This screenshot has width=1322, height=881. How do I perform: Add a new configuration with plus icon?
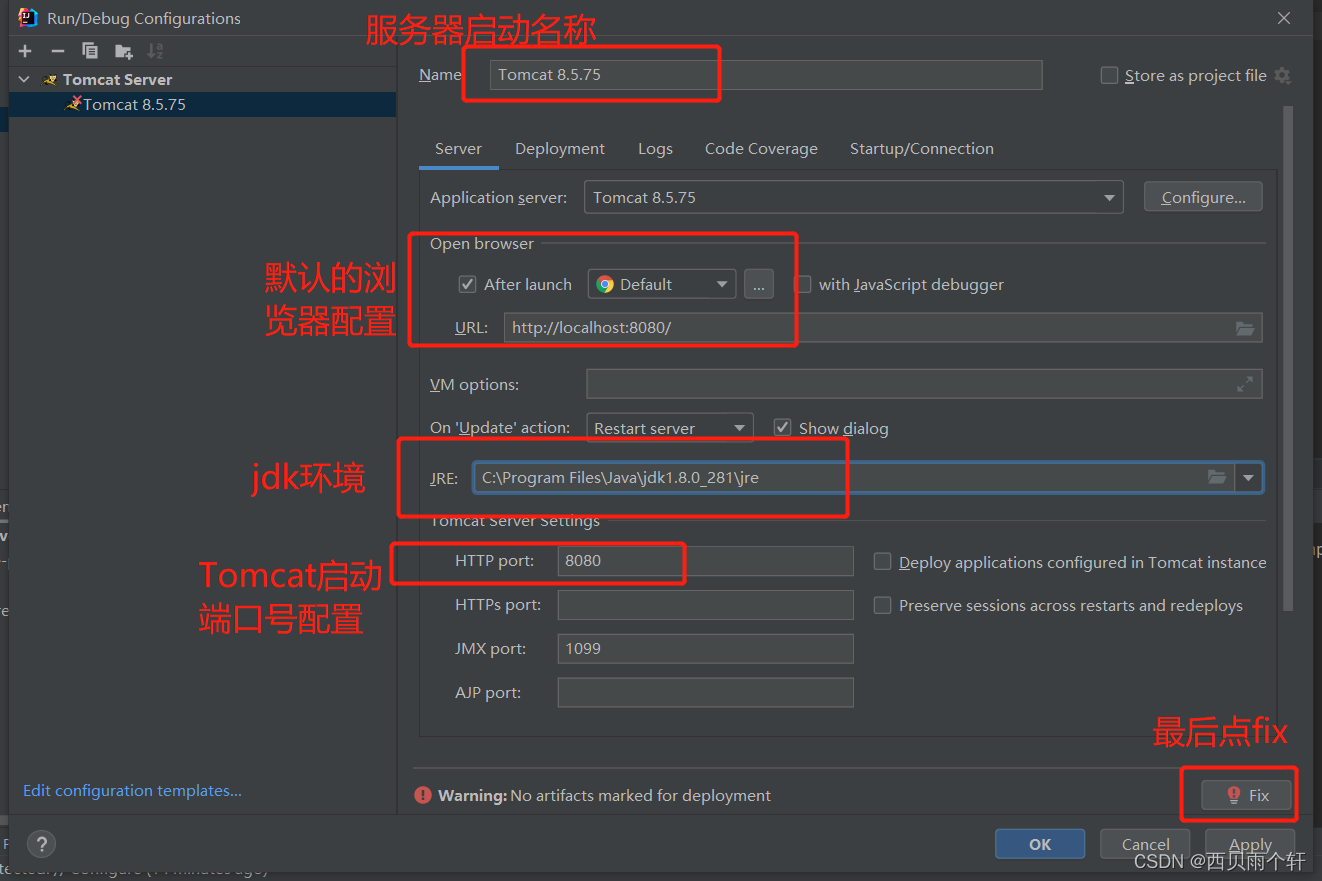pyautogui.click(x=25, y=51)
